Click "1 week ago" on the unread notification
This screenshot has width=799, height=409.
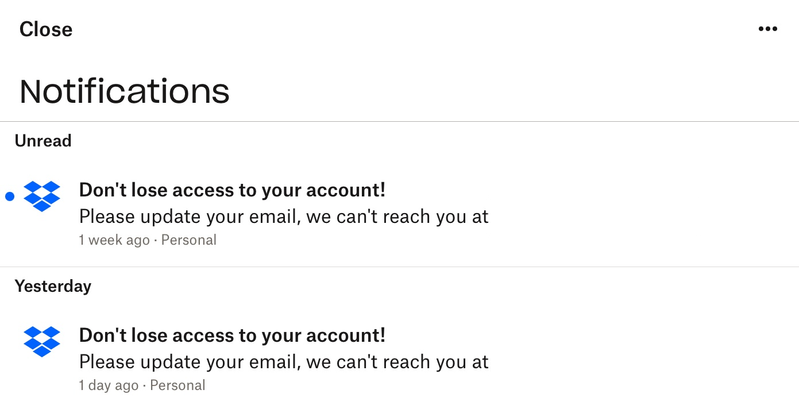(114, 240)
